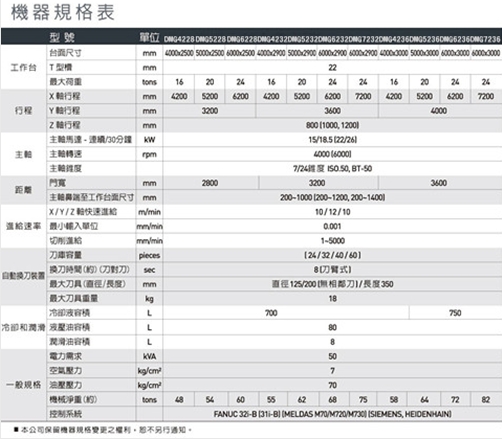Click model column header DMG4228

pyautogui.click(x=179, y=39)
